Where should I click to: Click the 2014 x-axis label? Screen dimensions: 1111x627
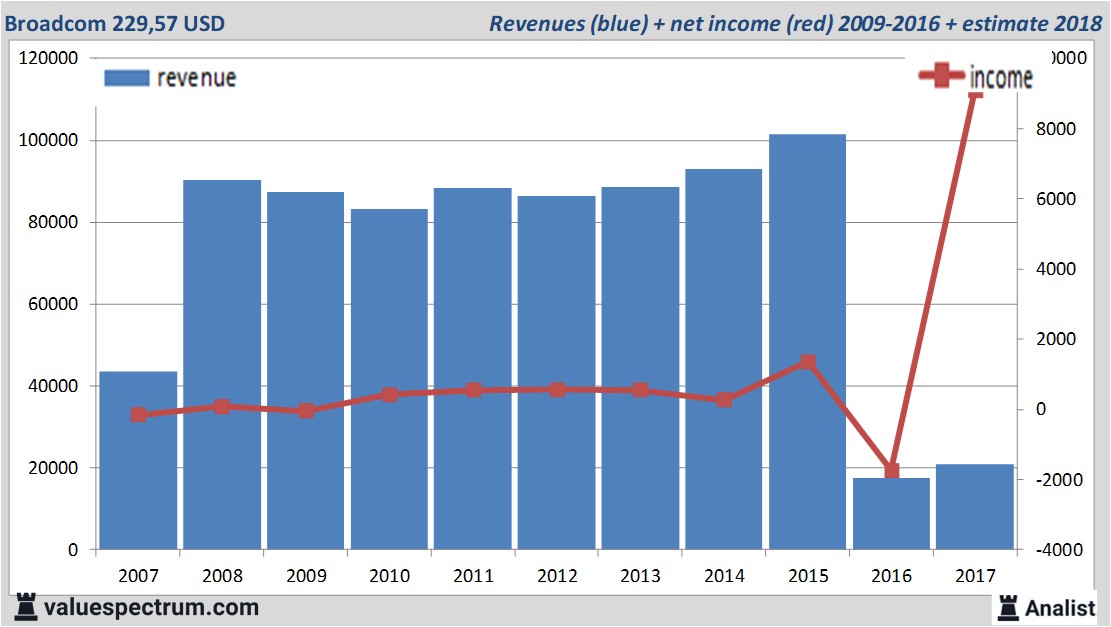point(724,575)
